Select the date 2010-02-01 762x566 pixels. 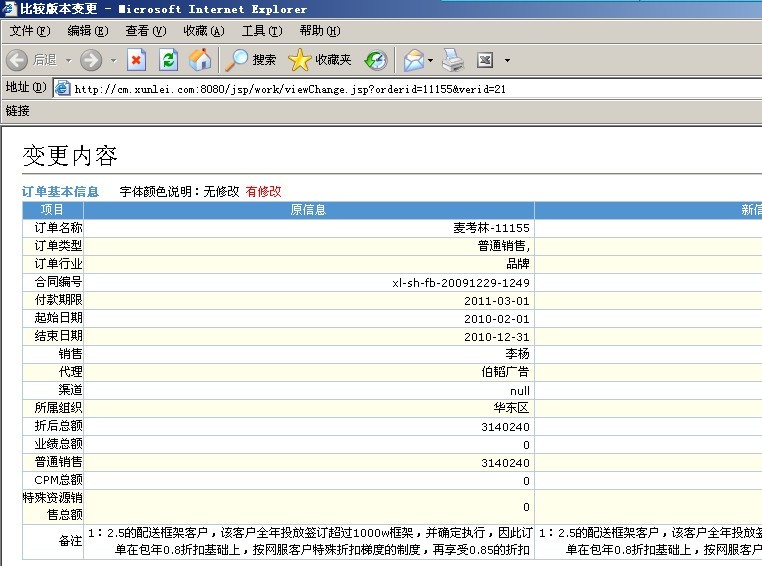pos(497,319)
